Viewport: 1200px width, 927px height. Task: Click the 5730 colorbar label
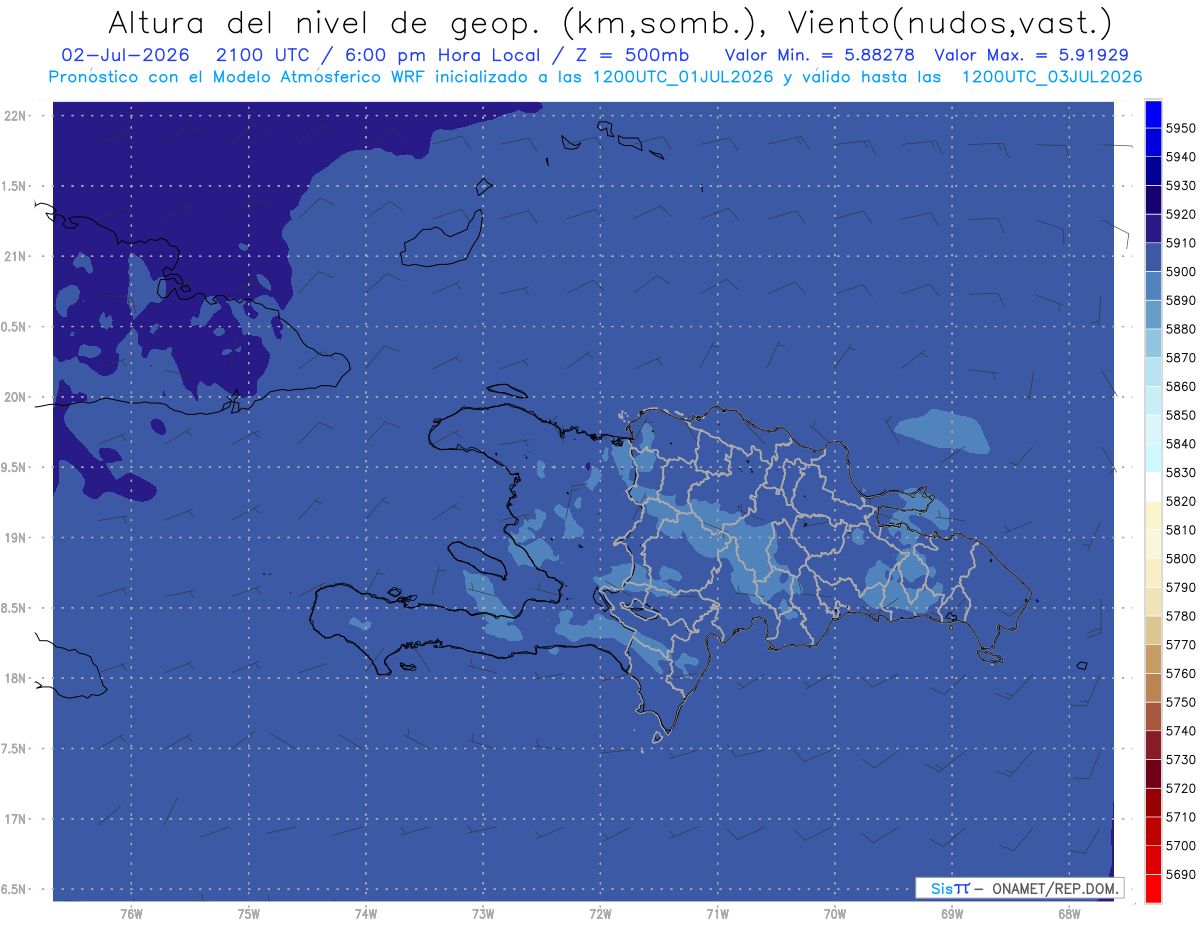point(1181,760)
